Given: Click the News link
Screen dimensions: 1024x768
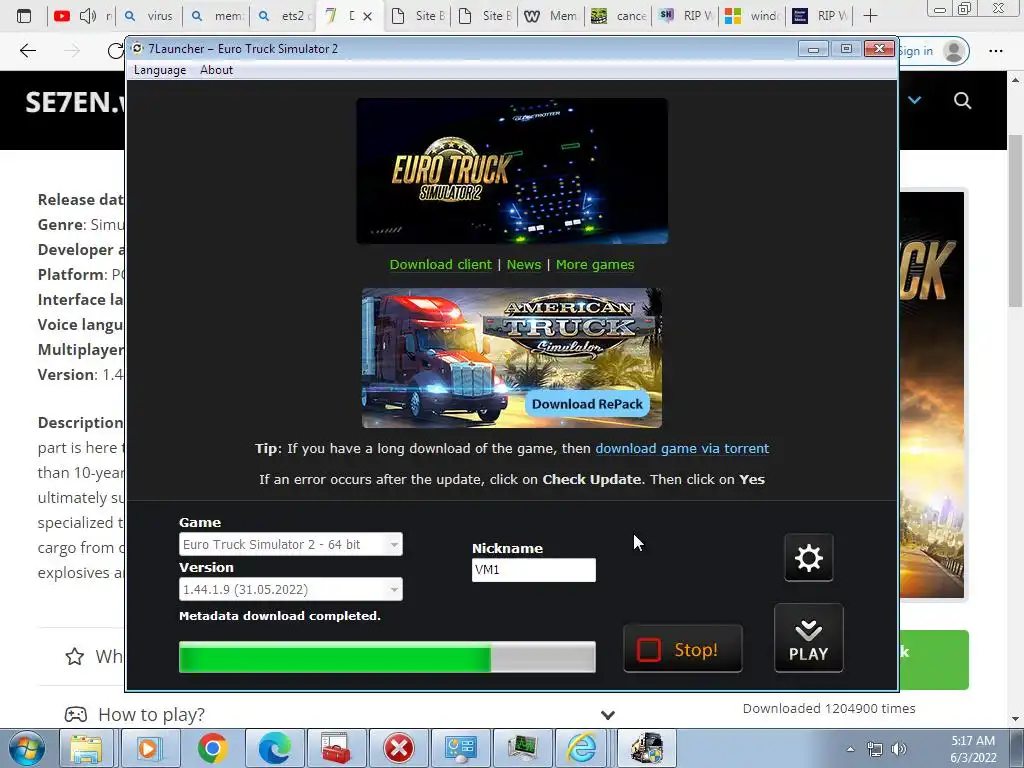Looking at the screenshot, I should 524,264.
